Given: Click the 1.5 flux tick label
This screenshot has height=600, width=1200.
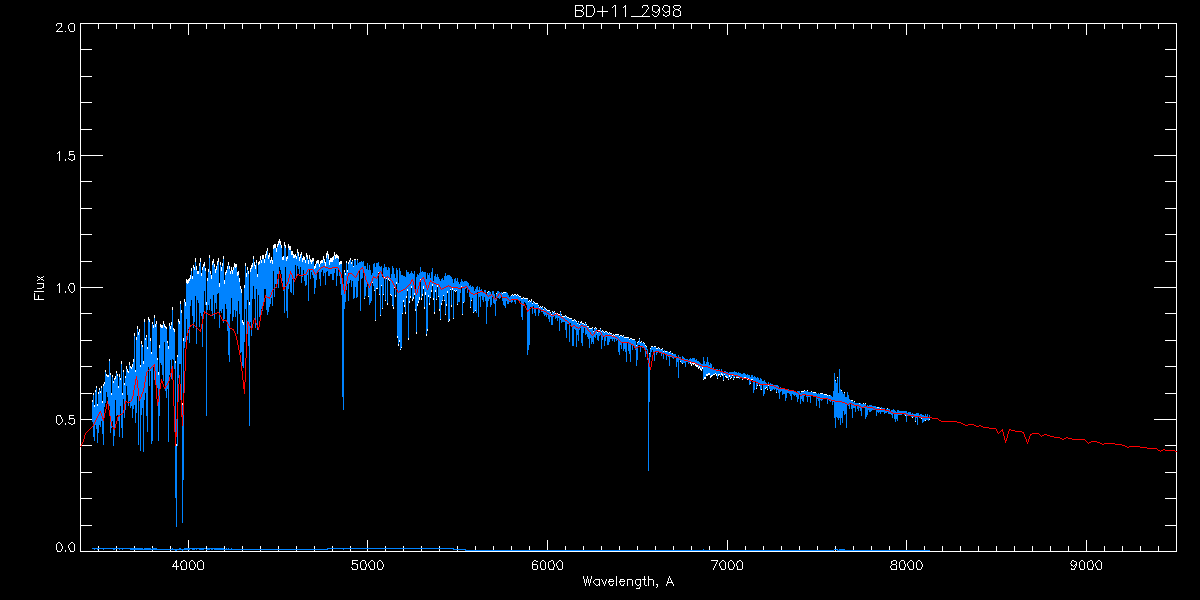Looking at the screenshot, I should (x=65, y=157).
